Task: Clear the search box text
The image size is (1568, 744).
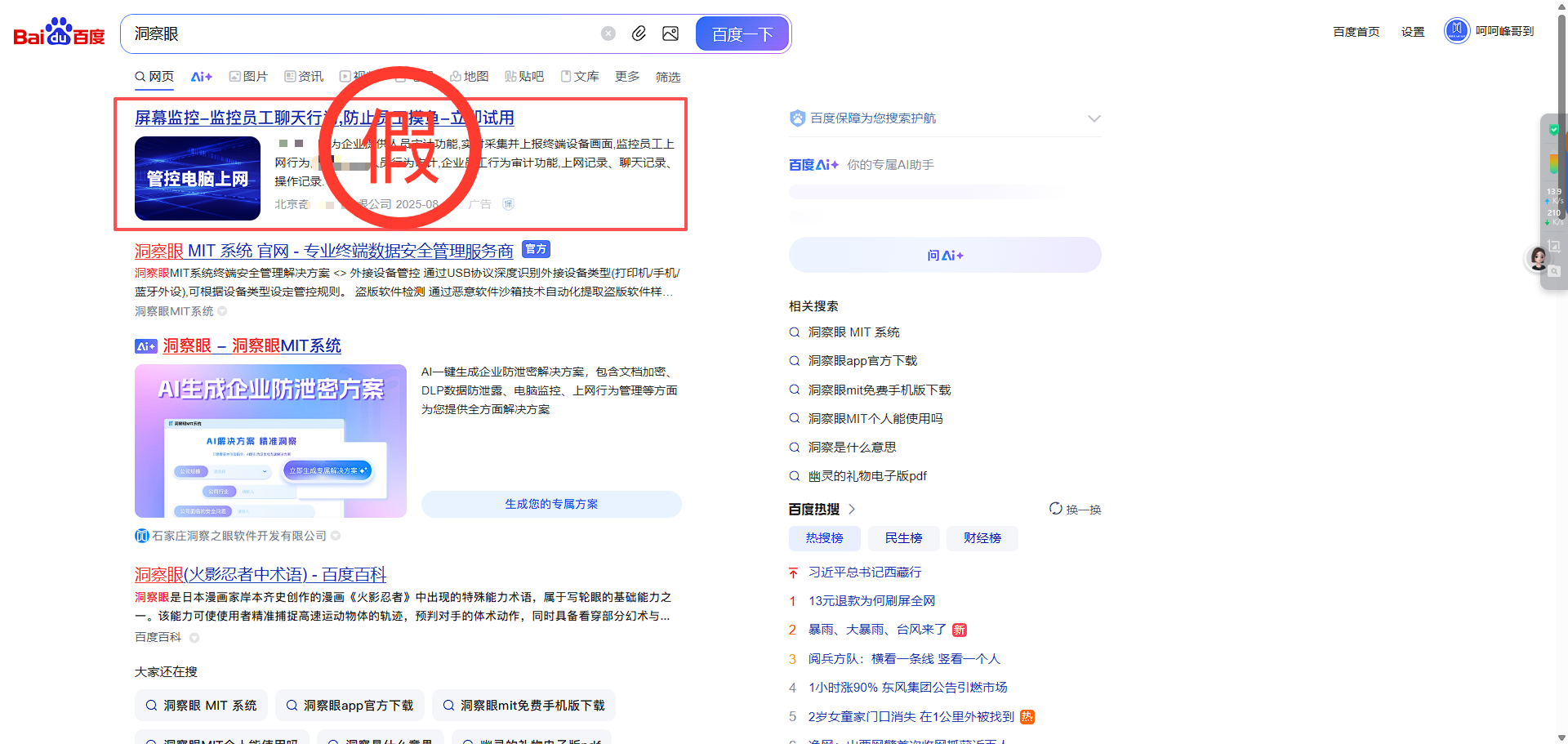Action: click(608, 33)
